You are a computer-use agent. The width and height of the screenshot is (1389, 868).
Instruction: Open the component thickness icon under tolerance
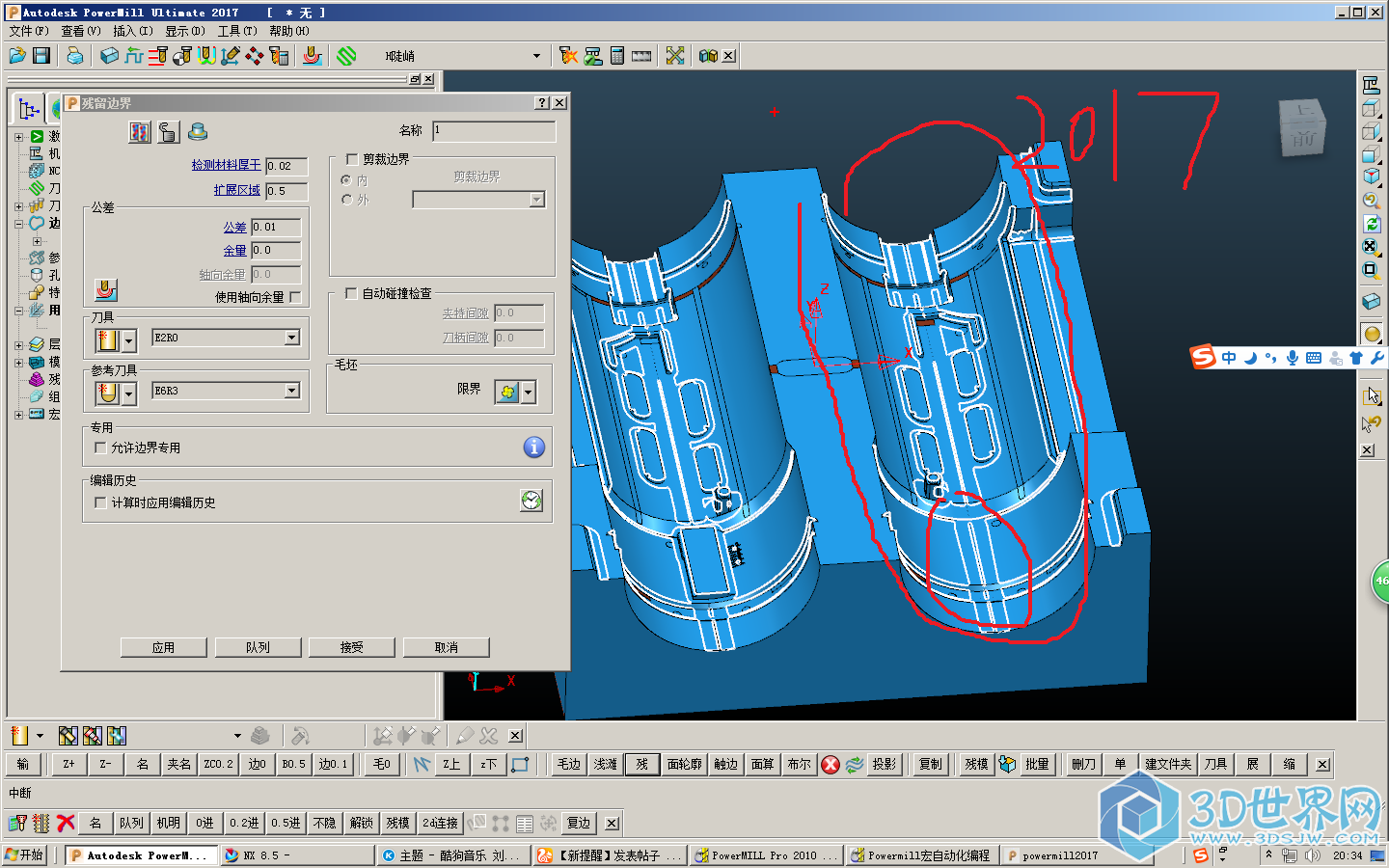[x=106, y=289]
